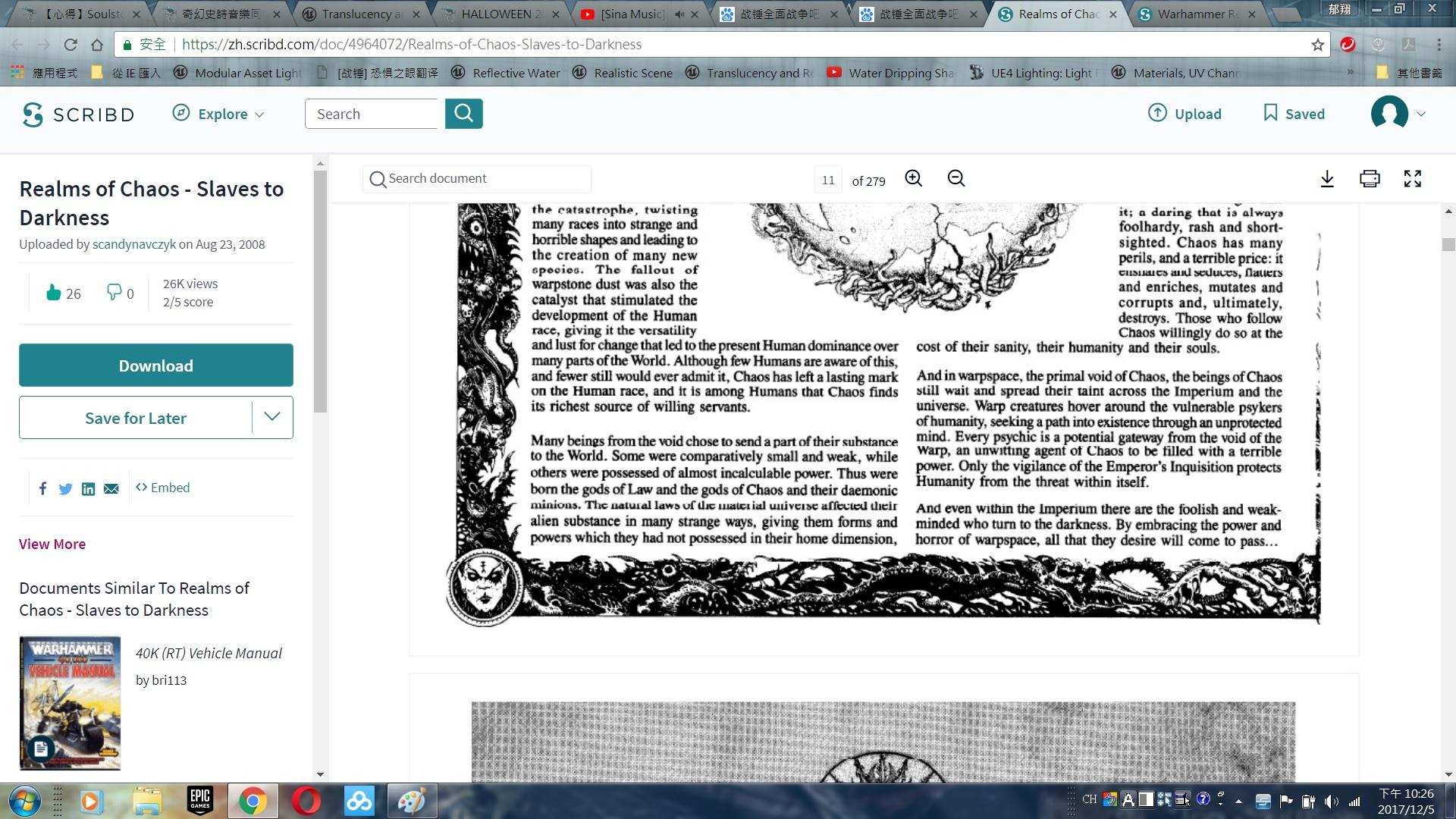Bookmark this page with star icon
This screenshot has height=819, width=1456.
click(x=1318, y=45)
